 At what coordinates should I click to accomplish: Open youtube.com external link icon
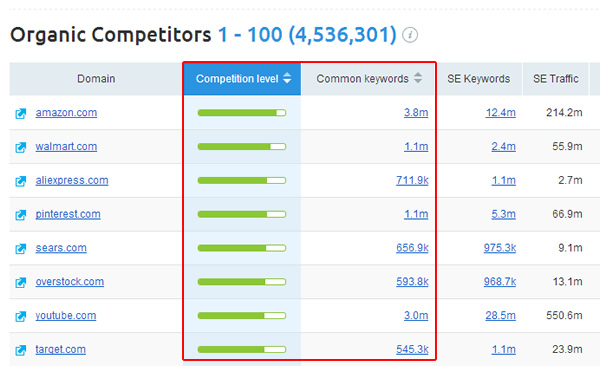click(21, 316)
